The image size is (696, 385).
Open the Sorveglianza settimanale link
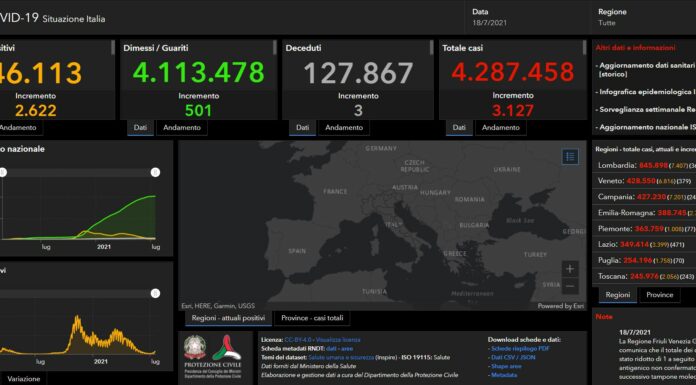click(x=647, y=109)
